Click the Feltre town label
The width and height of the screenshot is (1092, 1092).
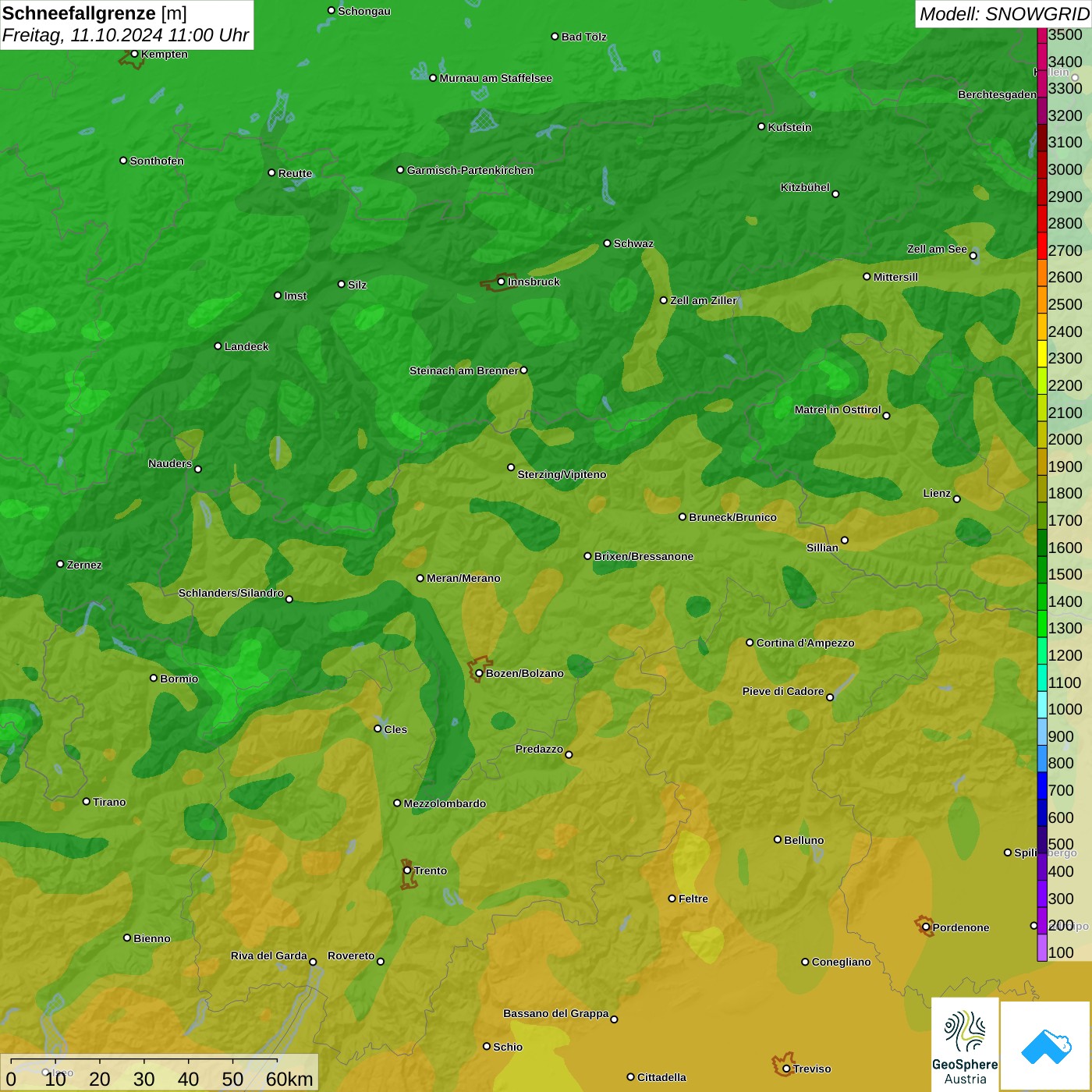point(693,899)
